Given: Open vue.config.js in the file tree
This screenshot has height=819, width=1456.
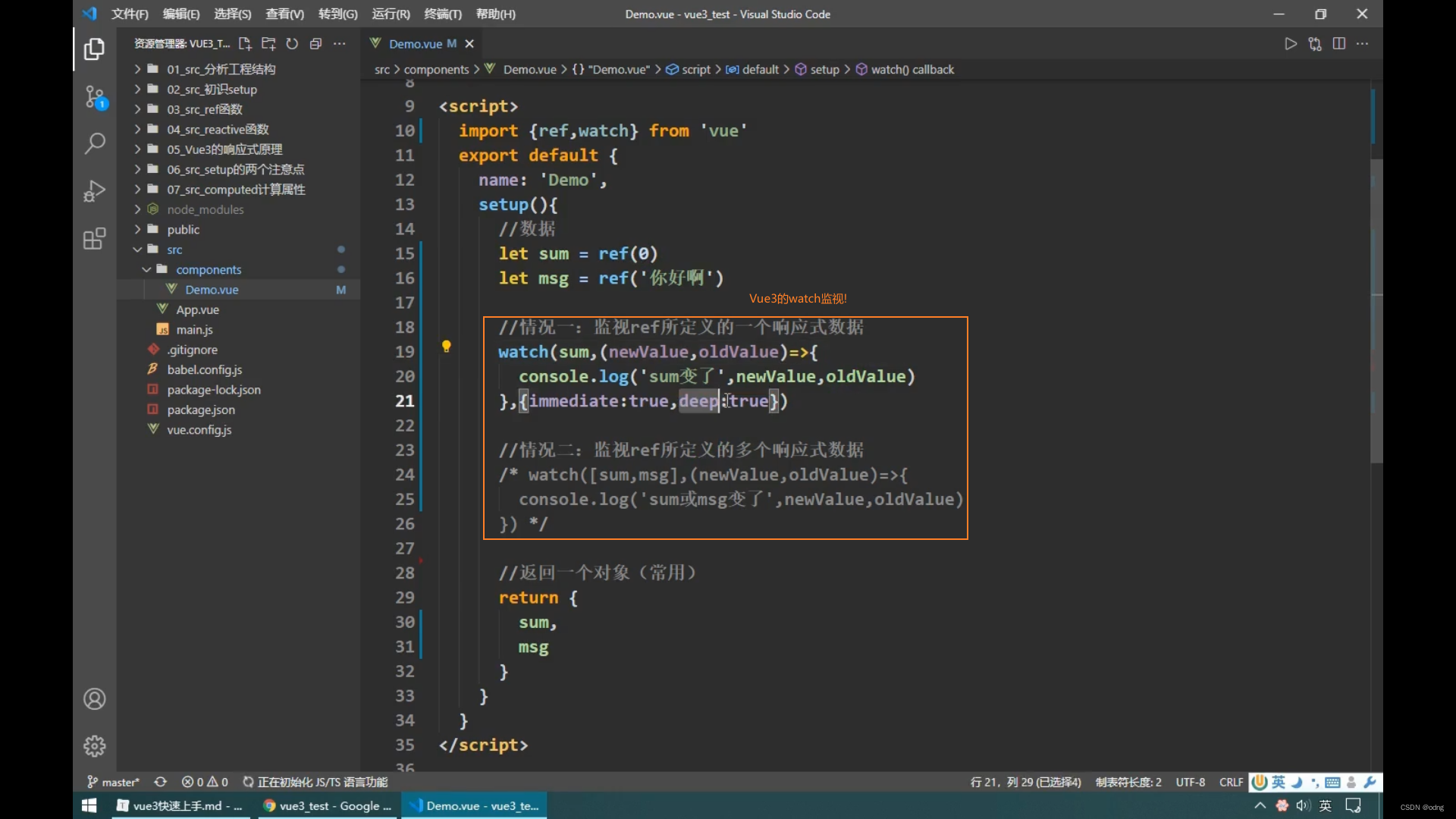Looking at the screenshot, I should pos(238,430).
